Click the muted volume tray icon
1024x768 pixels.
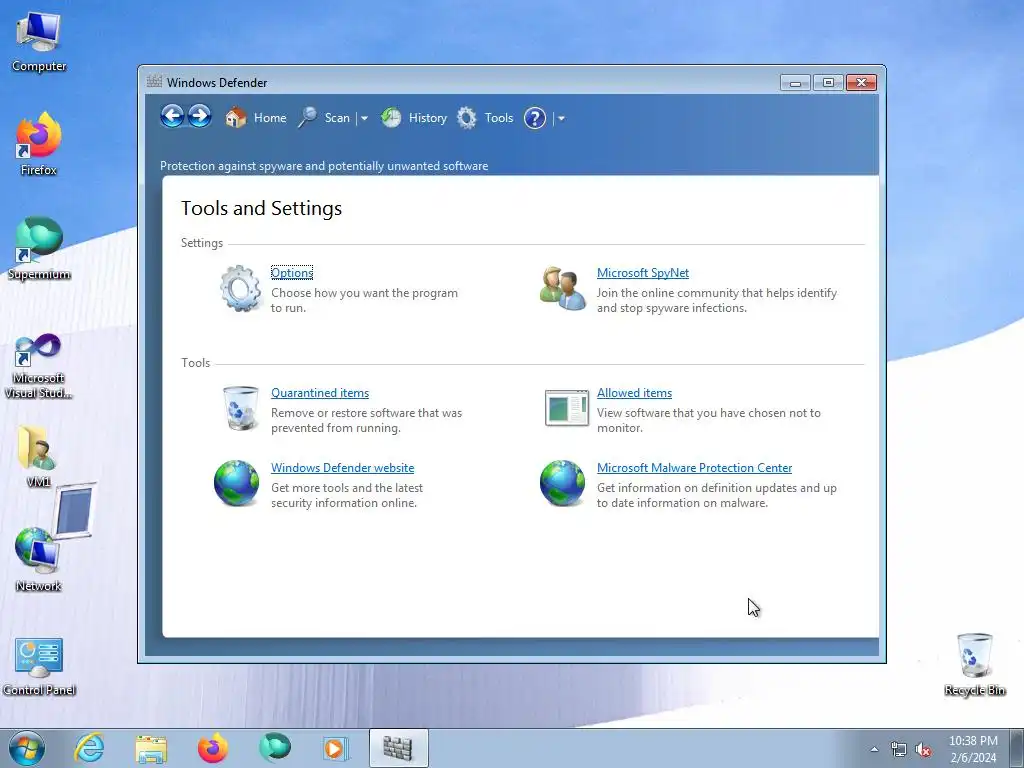click(x=923, y=750)
